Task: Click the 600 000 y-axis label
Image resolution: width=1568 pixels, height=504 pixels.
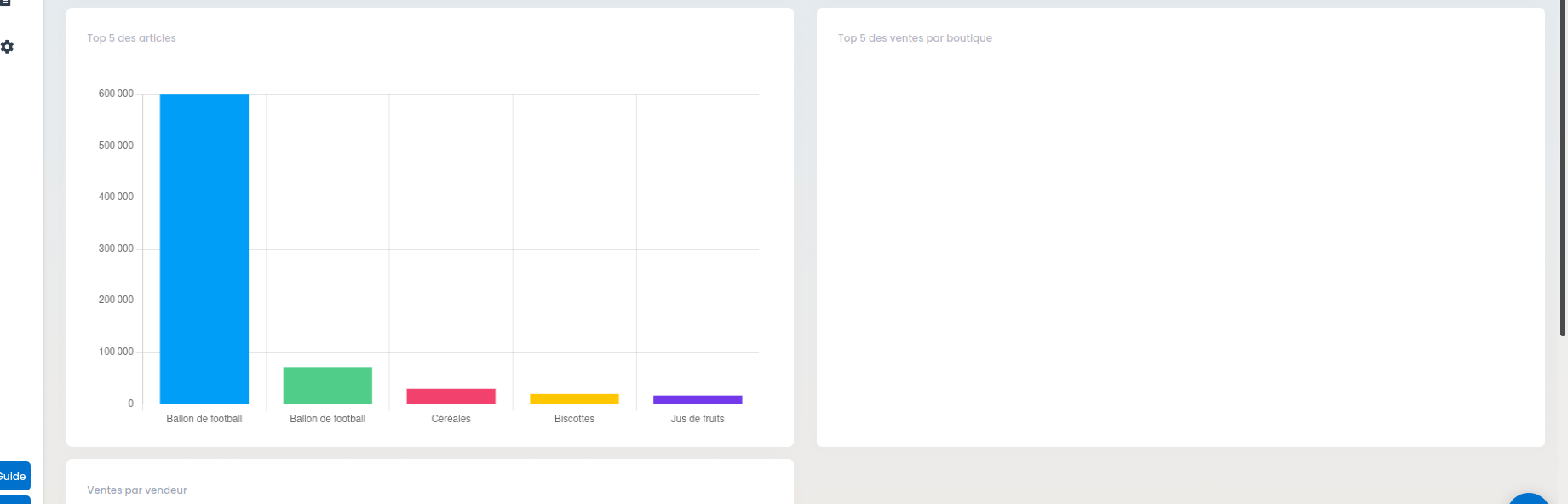Action: [x=116, y=94]
